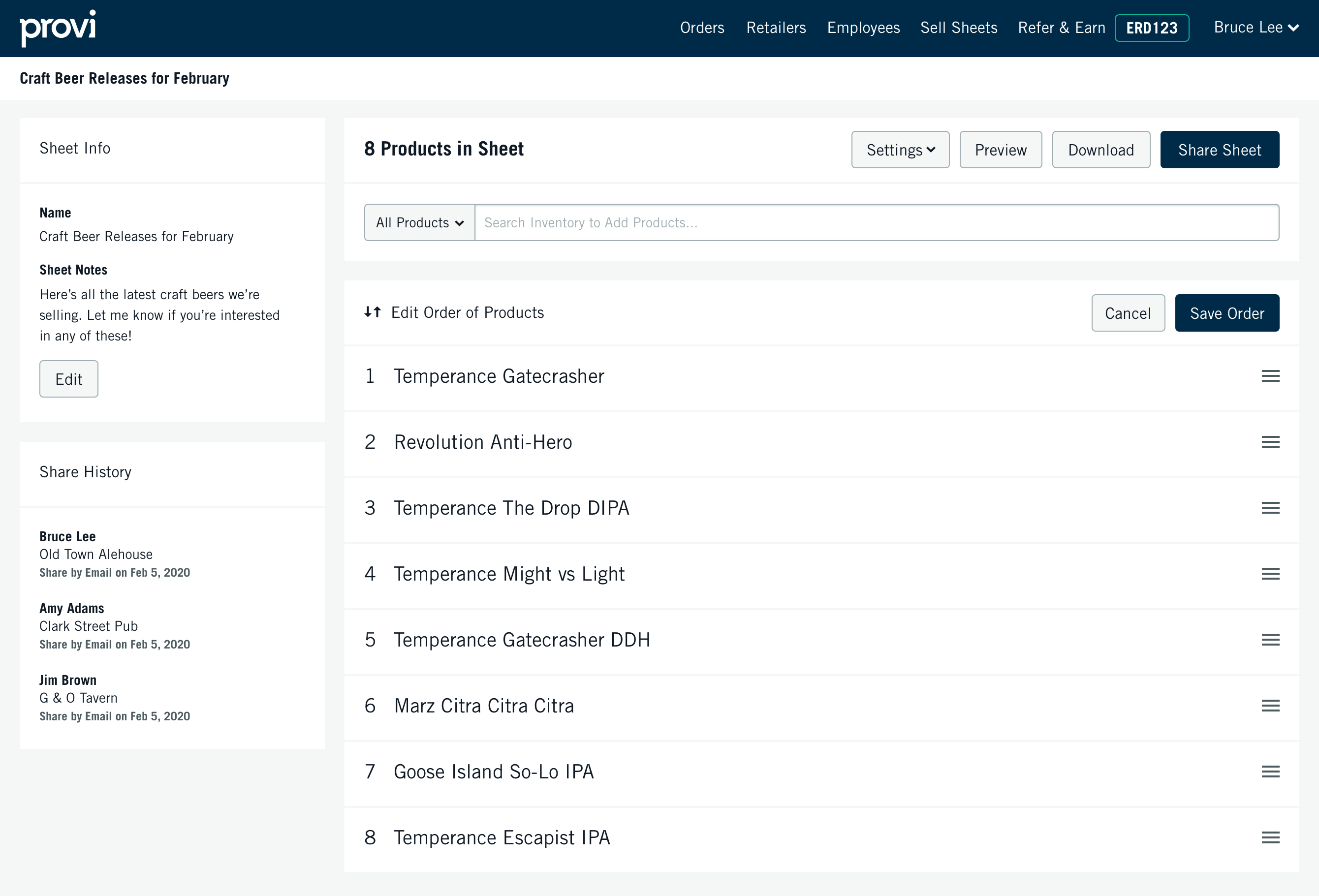Open the Bruce Lee account menu
1319x896 pixels.
coord(1256,27)
